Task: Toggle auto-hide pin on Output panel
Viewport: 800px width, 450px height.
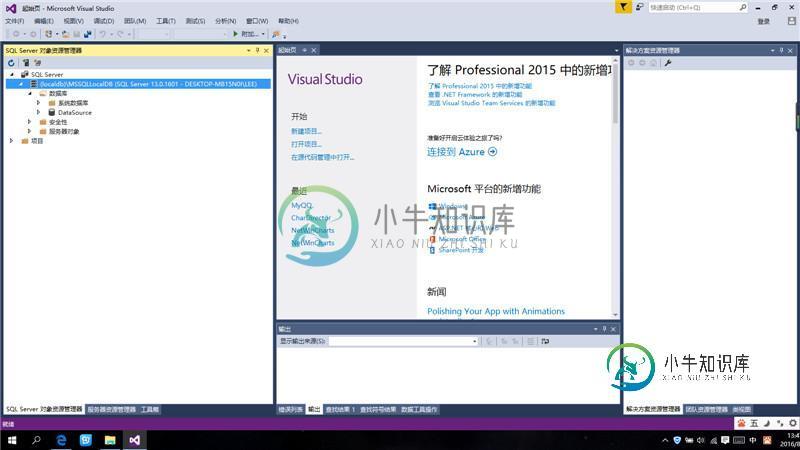Action: tap(604, 329)
